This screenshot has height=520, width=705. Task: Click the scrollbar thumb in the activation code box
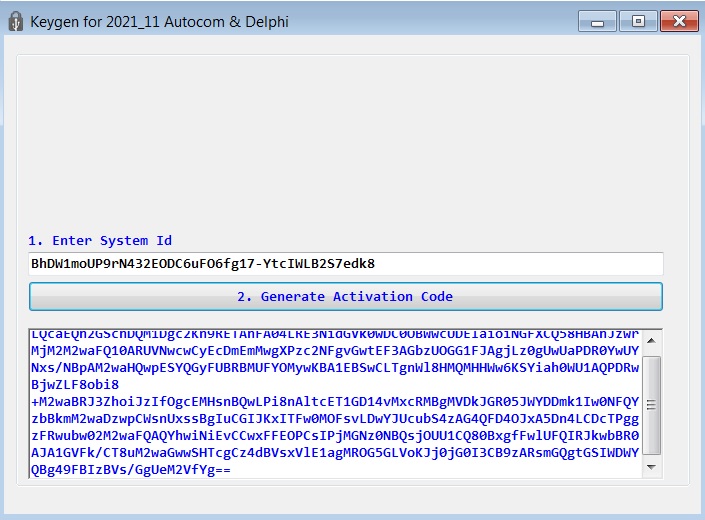click(651, 405)
